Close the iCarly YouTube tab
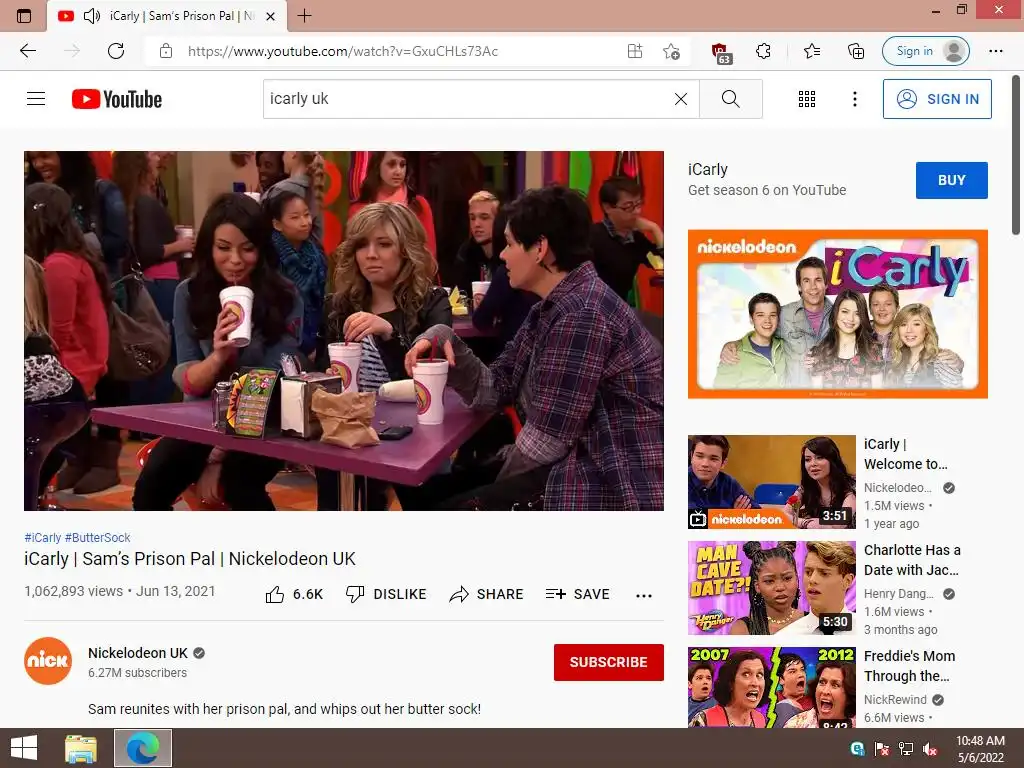The image size is (1024, 768). (x=270, y=16)
